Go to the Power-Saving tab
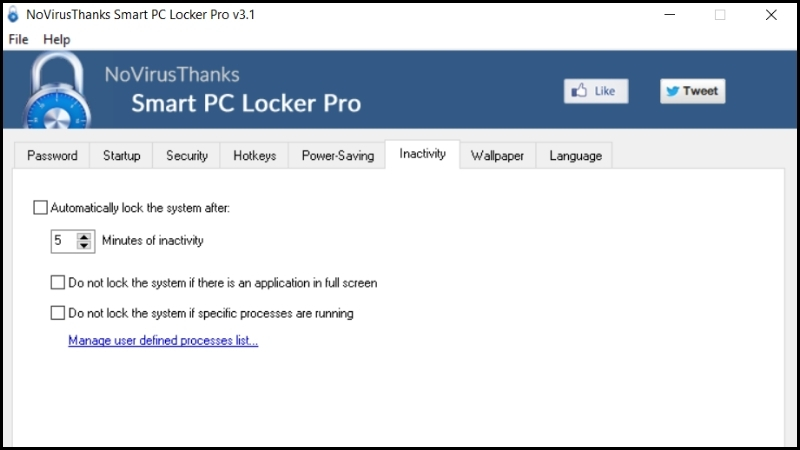Viewport: 800px width, 450px height. (x=338, y=156)
